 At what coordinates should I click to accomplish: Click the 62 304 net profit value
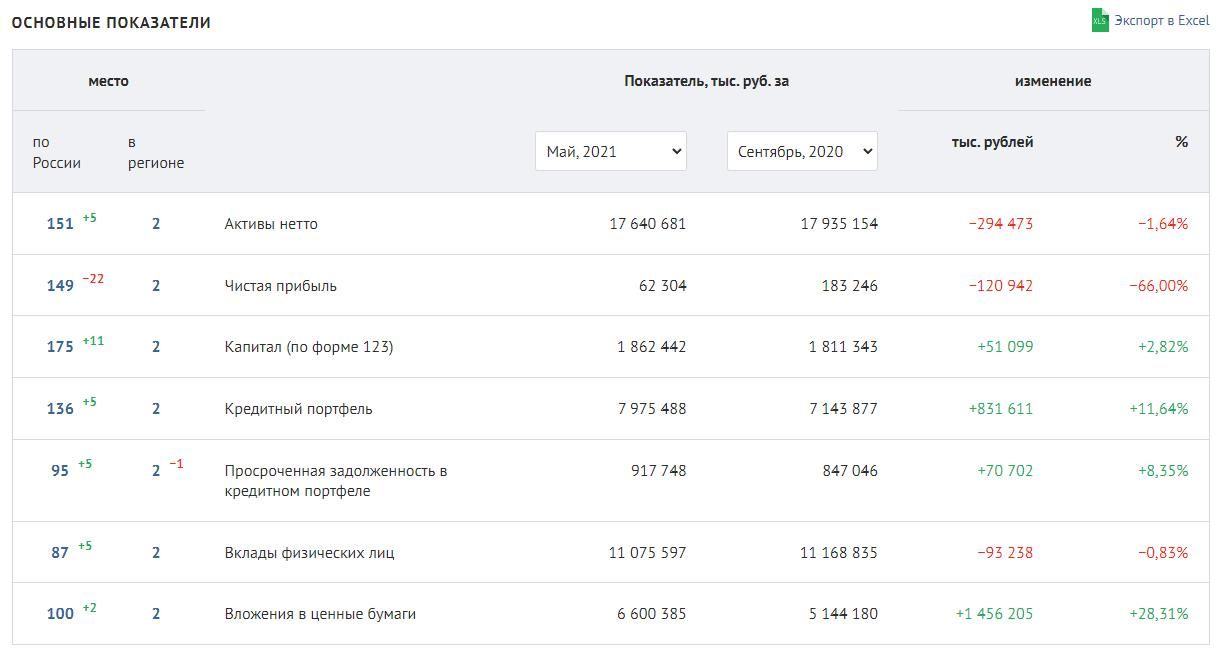663,286
